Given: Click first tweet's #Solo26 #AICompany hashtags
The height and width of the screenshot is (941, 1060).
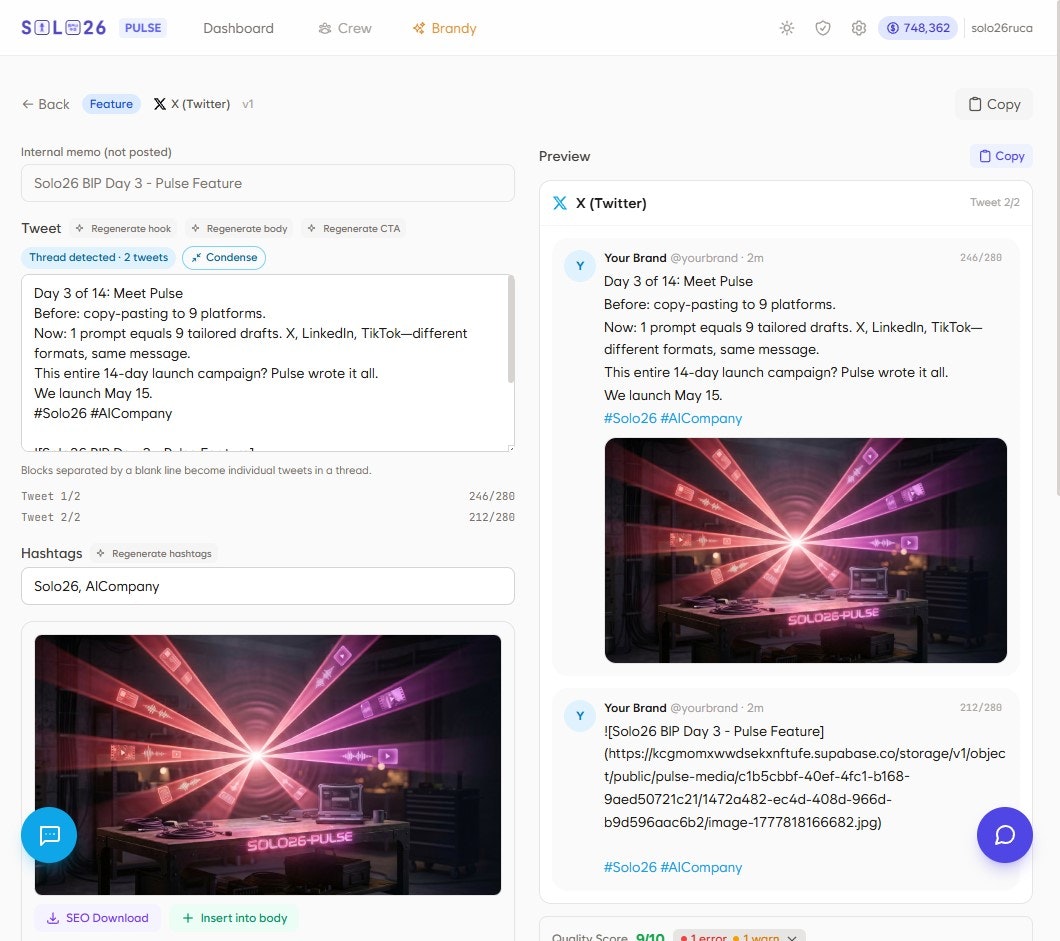Looking at the screenshot, I should [x=673, y=418].
